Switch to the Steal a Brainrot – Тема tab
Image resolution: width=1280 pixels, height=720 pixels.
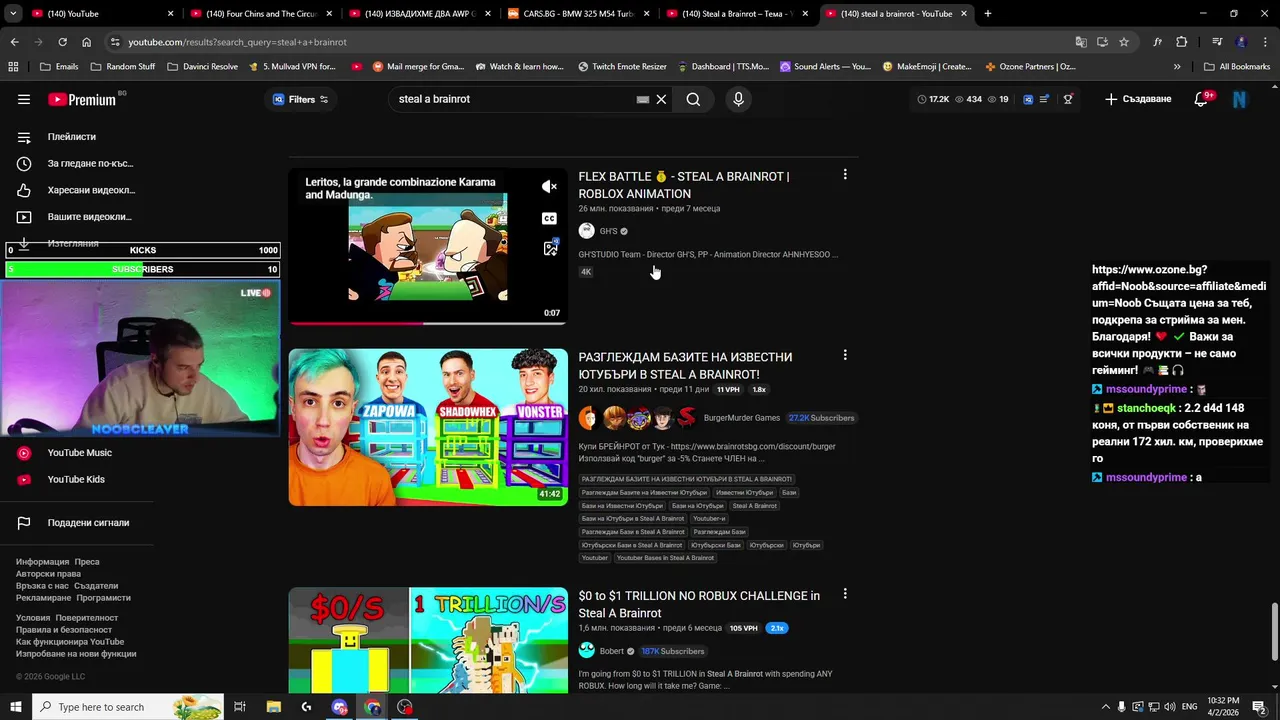click(736, 14)
